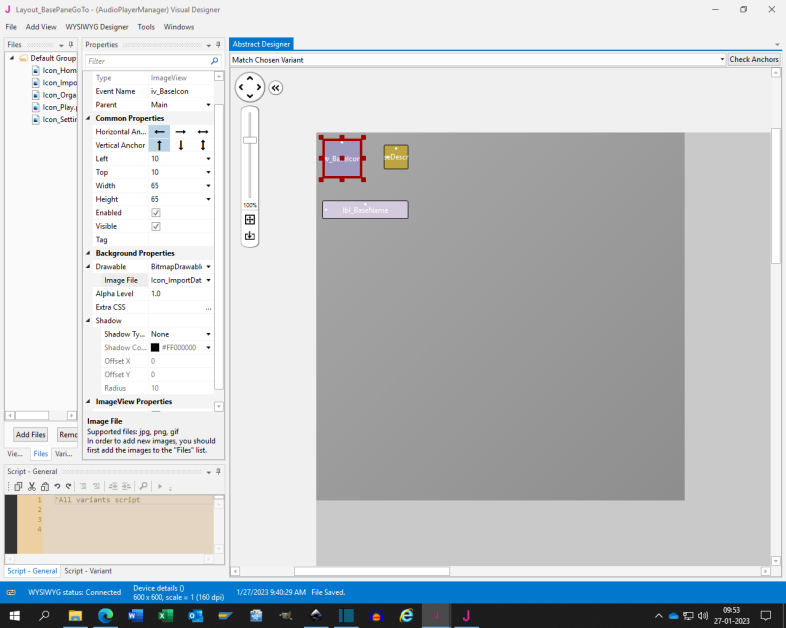The width and height of the screenshot is (786, 628).
Task: Open the Image File dropdown
Action: (x=209, y=280)
